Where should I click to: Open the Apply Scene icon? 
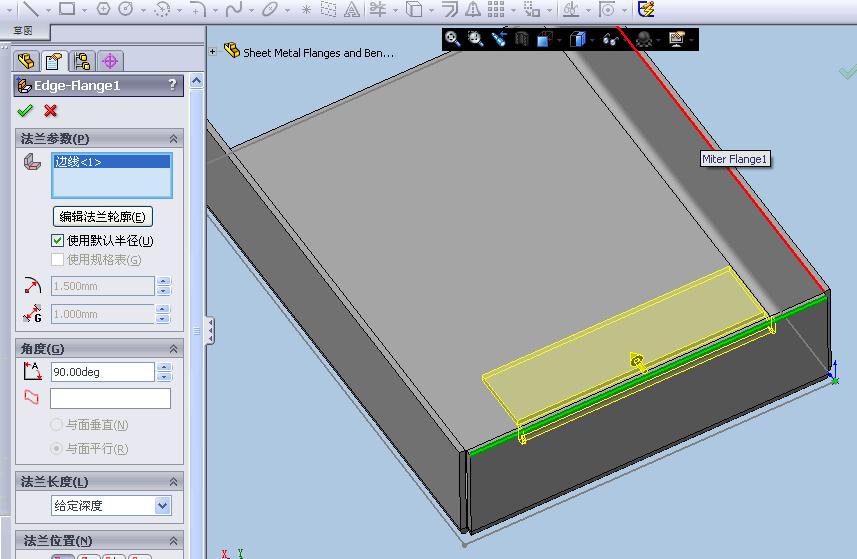(x=644, y=39)
